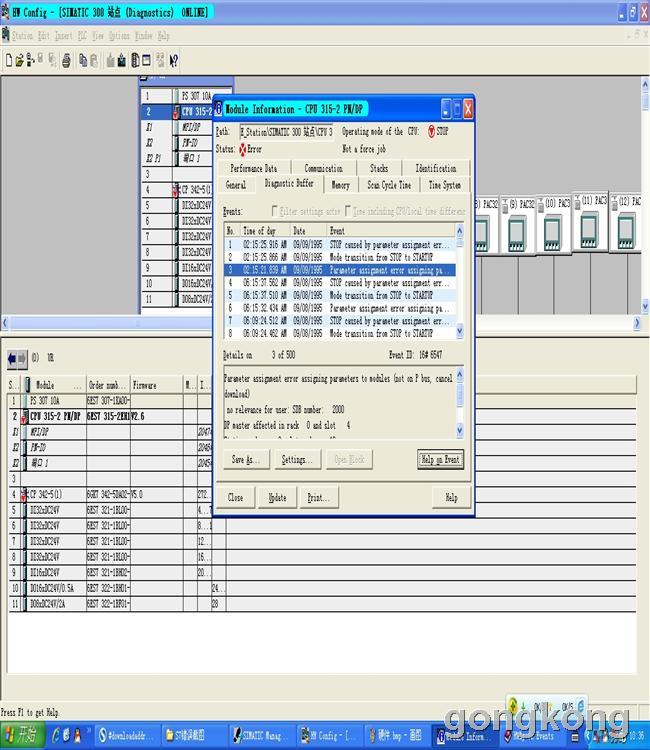Click the events list scroll-down arrow
The width and height of the screenshot is (650, 750).
point(460,331)
